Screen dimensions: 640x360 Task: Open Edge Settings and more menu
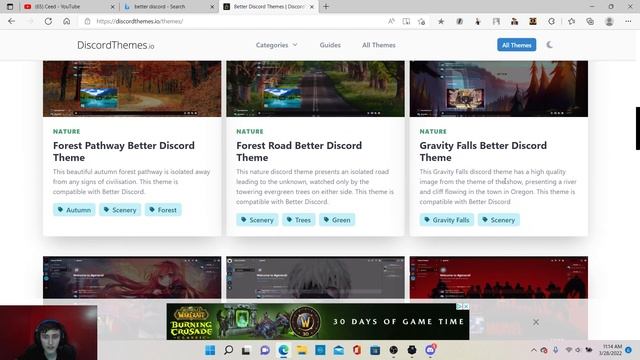click(628, 21)
